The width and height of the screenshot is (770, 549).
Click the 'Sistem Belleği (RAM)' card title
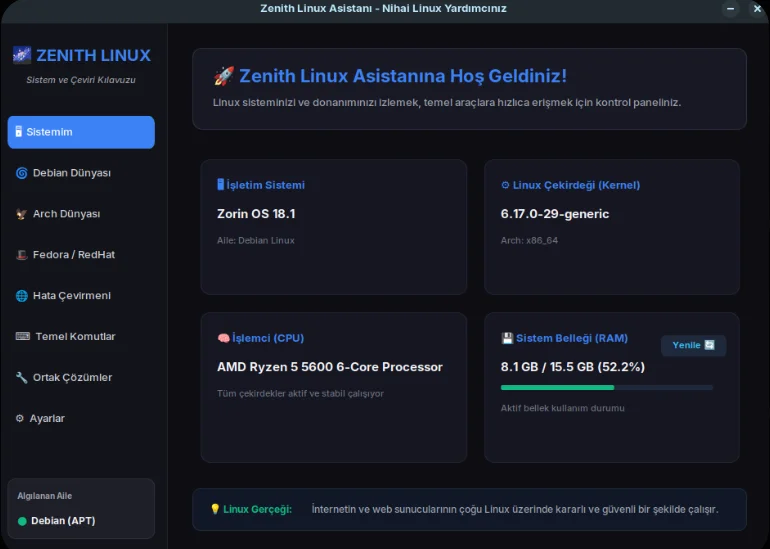click(x=572, y=338)
